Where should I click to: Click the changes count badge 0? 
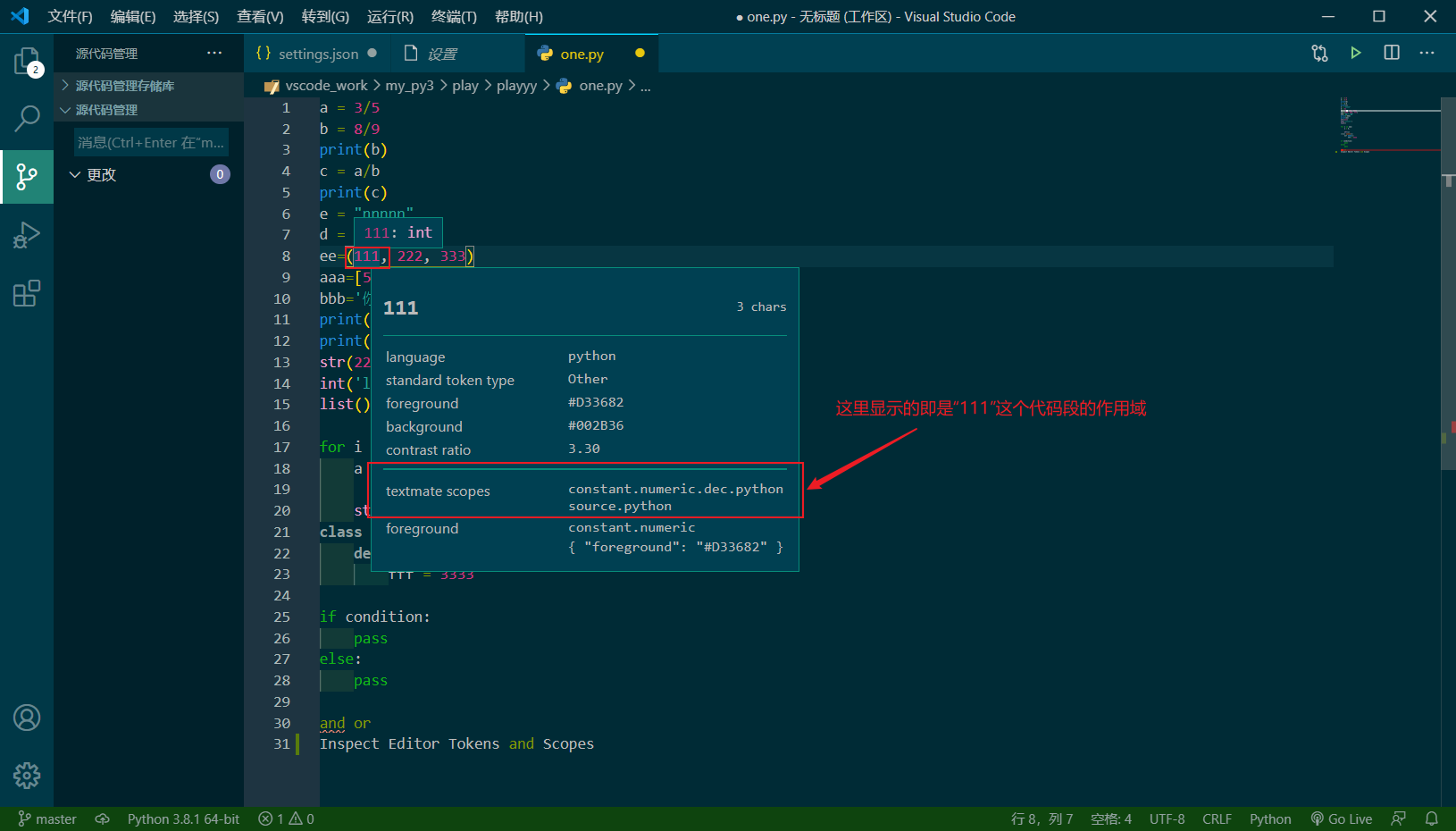(x=220, y=174)
